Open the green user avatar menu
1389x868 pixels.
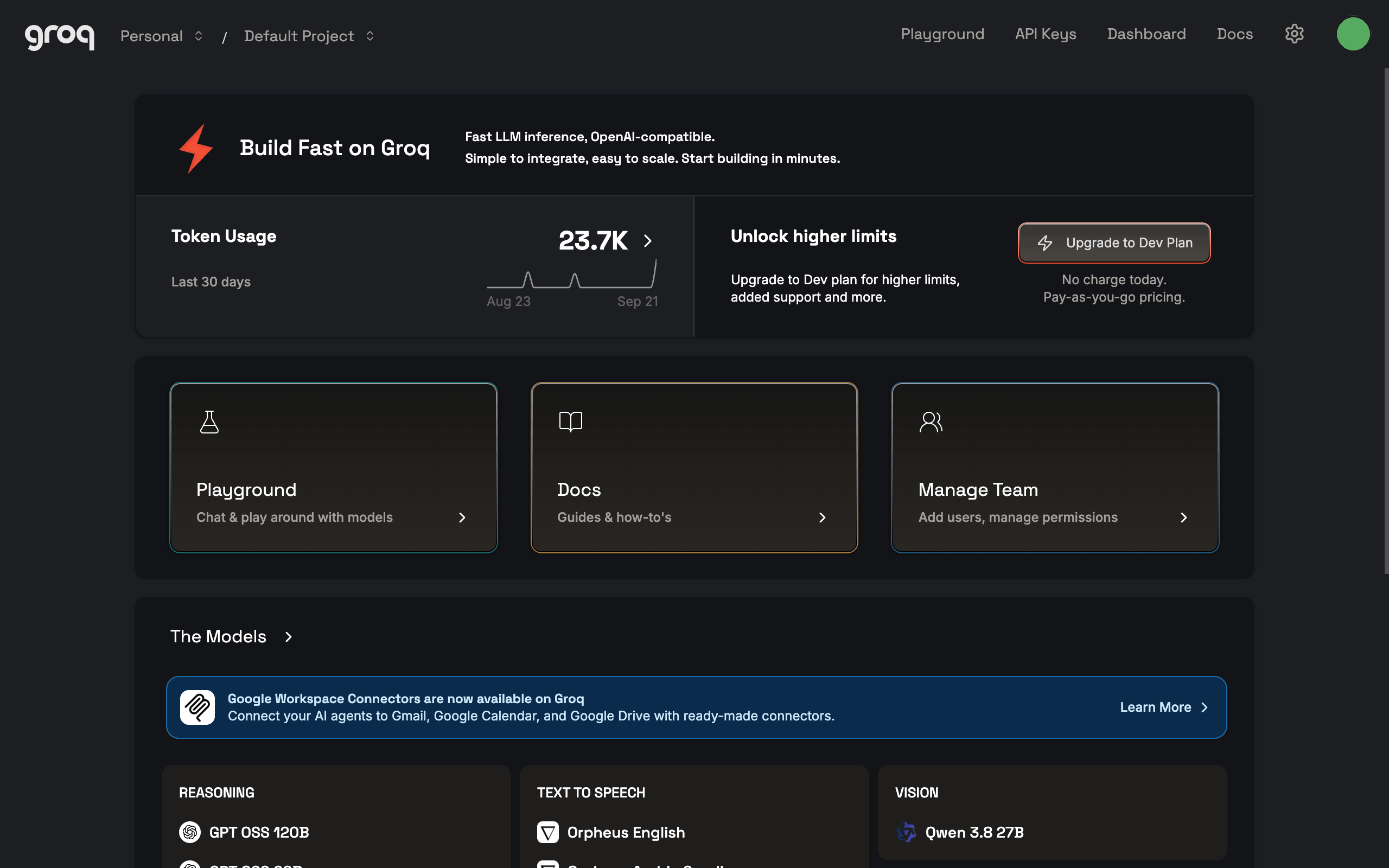point(1353,34)
